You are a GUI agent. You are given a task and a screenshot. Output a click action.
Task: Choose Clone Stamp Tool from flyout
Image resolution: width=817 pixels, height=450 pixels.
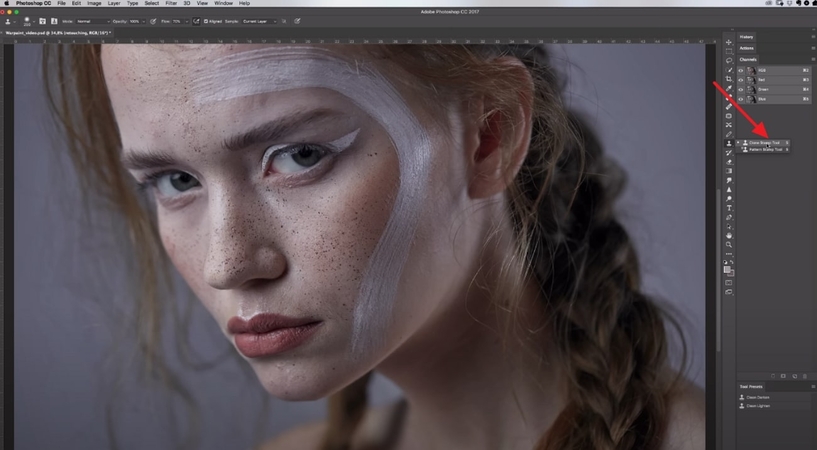764,143
